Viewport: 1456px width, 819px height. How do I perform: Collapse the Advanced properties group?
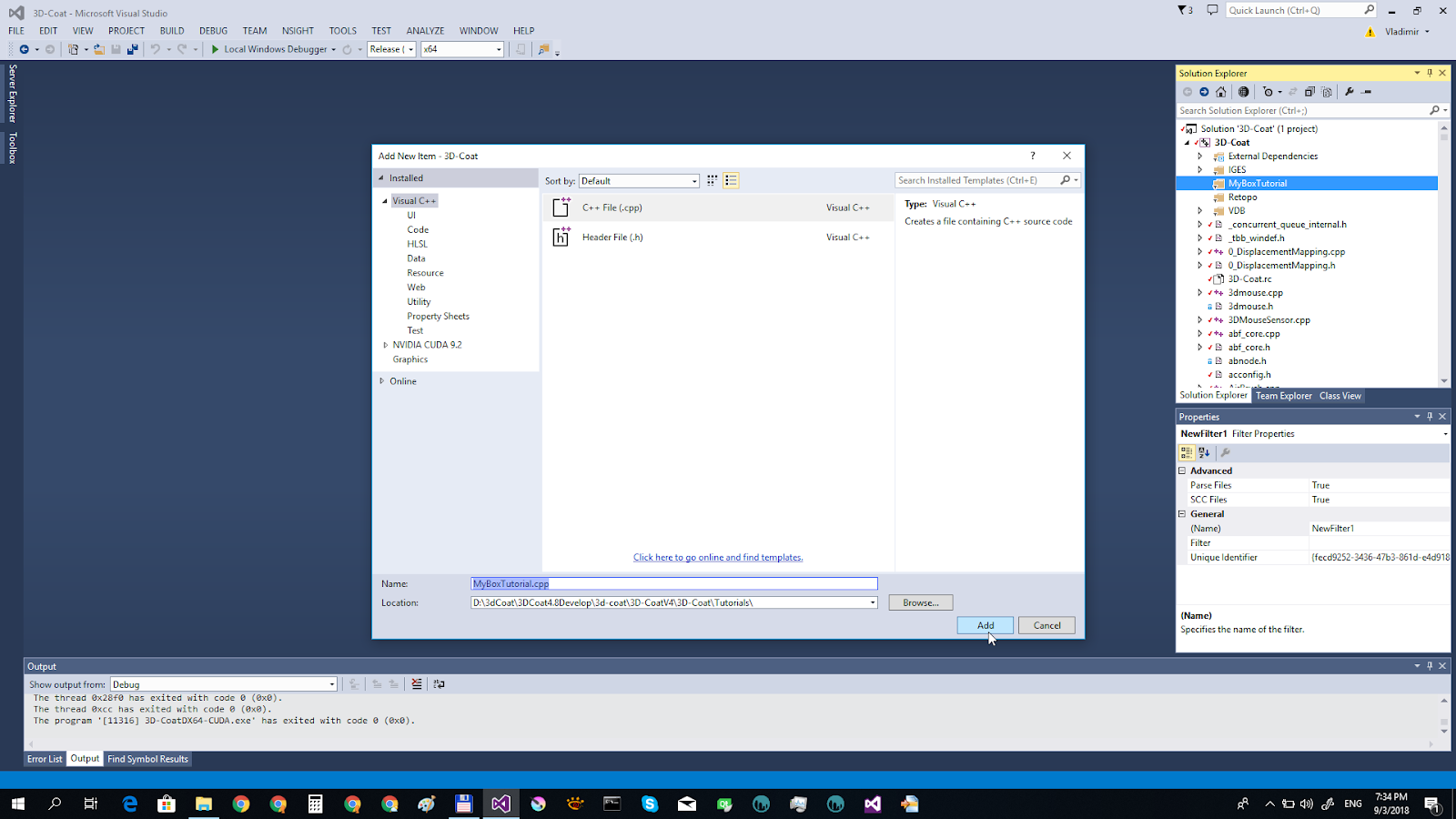point(1182,470)
